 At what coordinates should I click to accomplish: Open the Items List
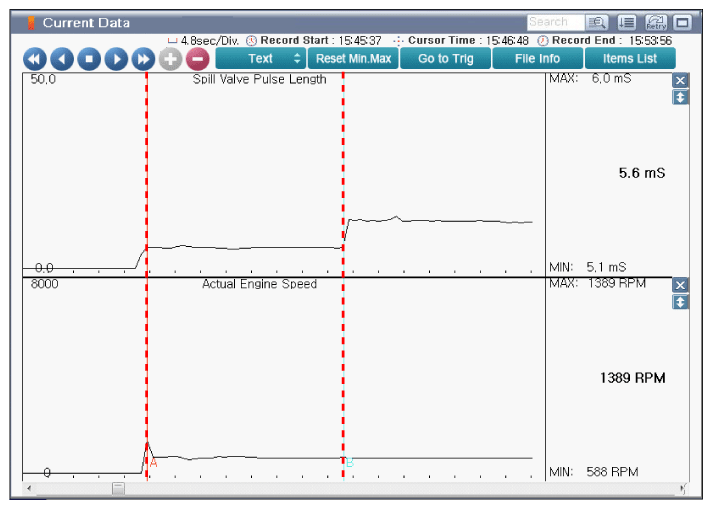630,59
